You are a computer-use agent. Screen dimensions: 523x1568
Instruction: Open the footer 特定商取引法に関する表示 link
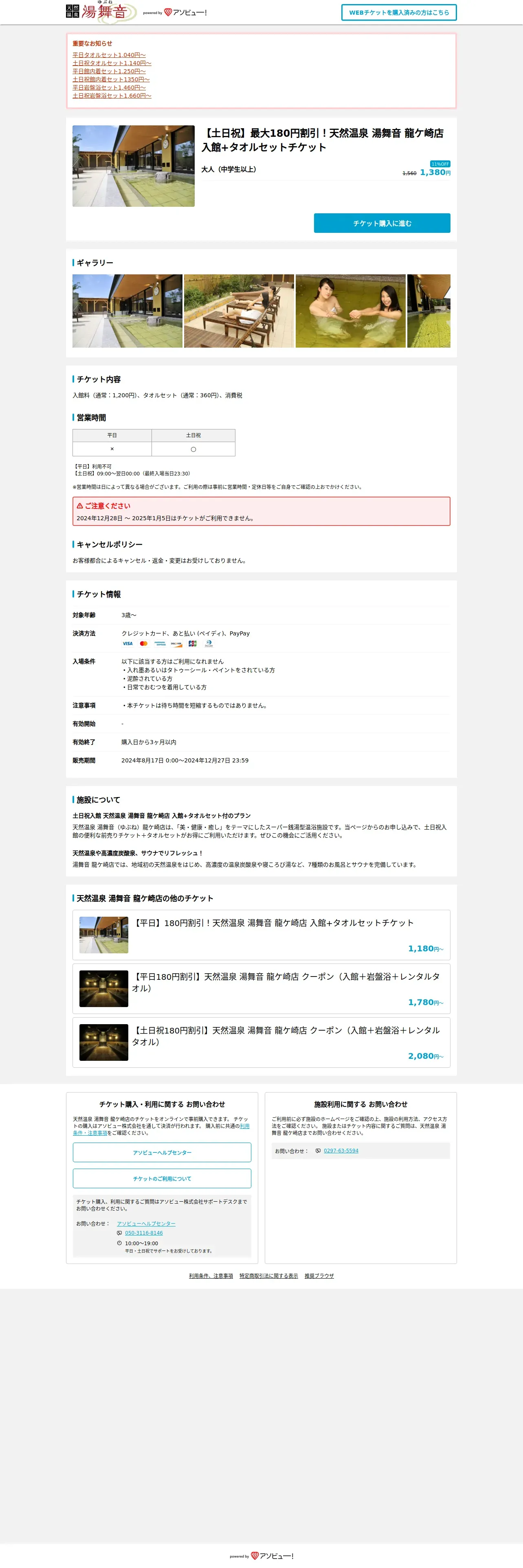click(268, 1276)
